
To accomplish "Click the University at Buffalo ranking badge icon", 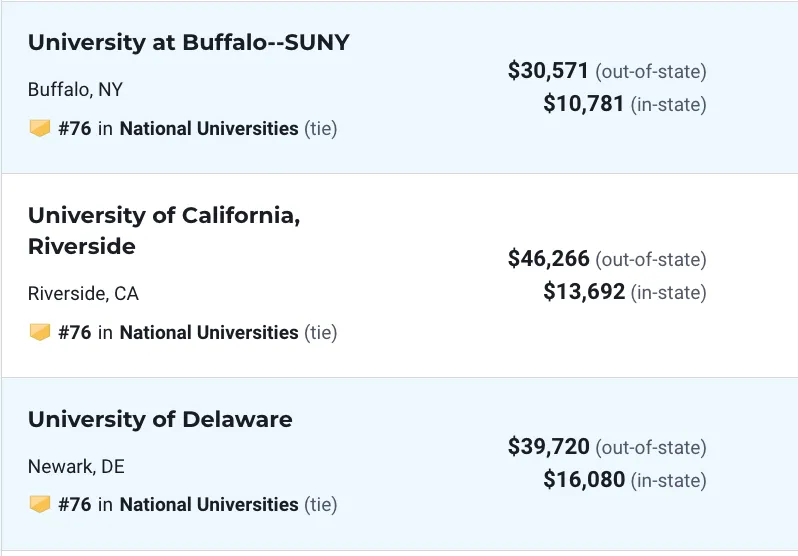I will pyautogui.click(x=40, y=128).
